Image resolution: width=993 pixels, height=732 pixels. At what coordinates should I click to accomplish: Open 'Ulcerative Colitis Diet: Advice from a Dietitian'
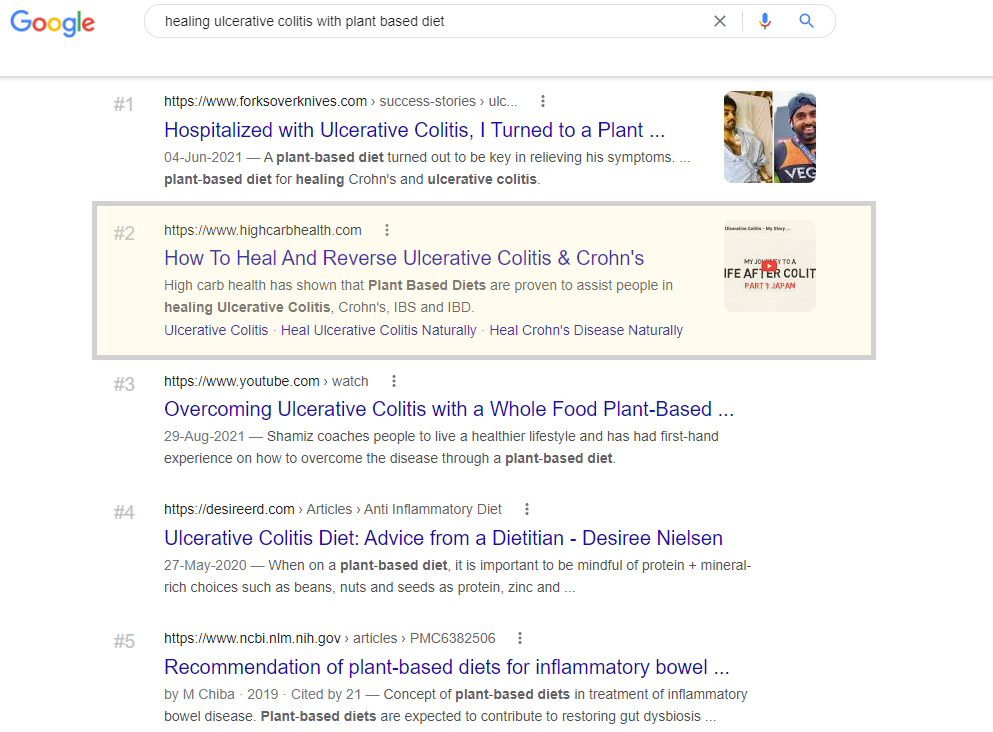coord(443,538)
